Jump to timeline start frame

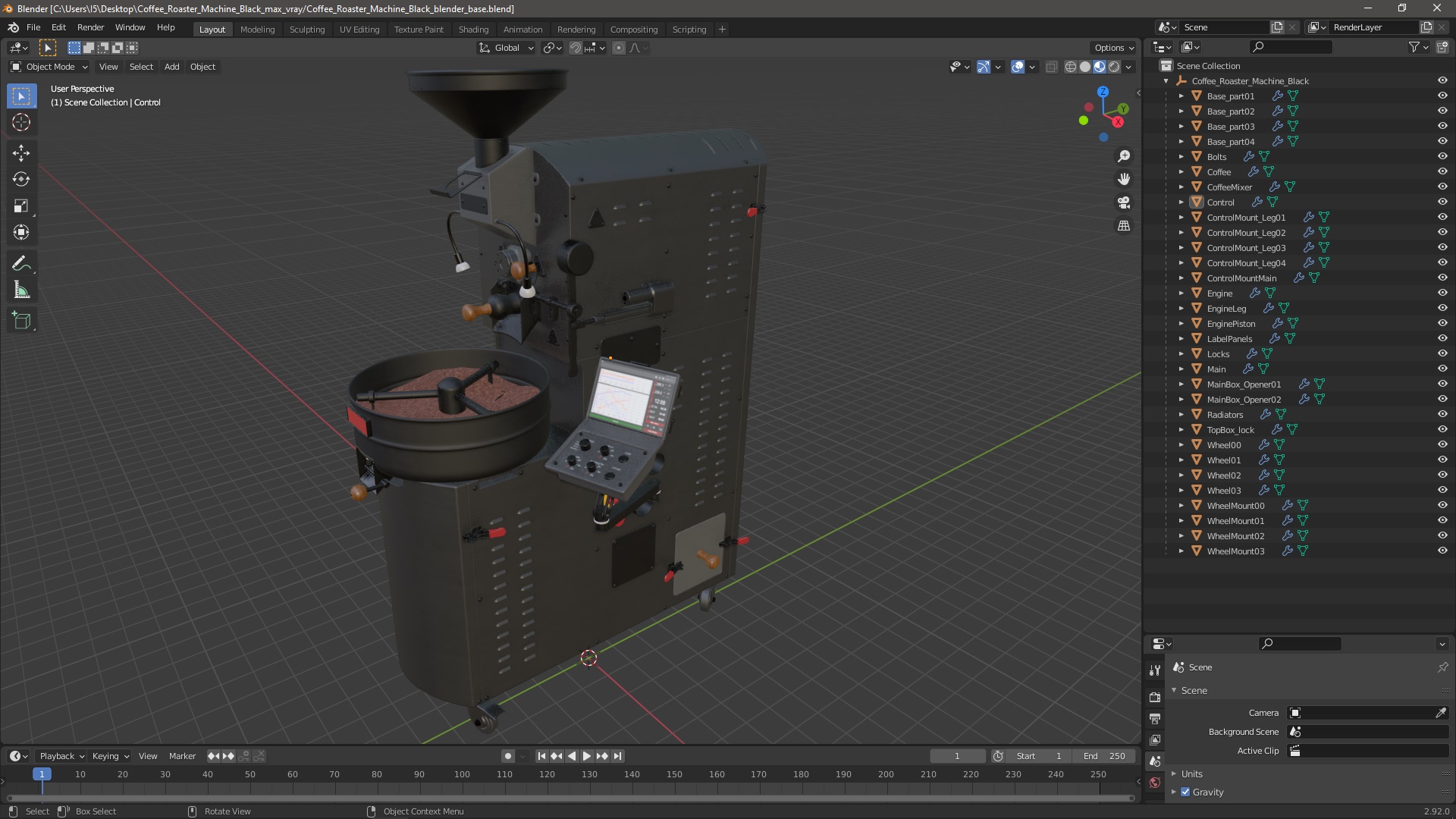541,756
